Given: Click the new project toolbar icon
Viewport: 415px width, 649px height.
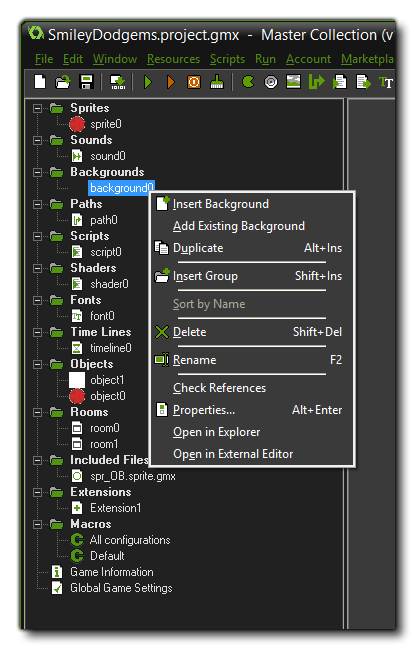Looking at the screenshot, I should pos(40,82).
